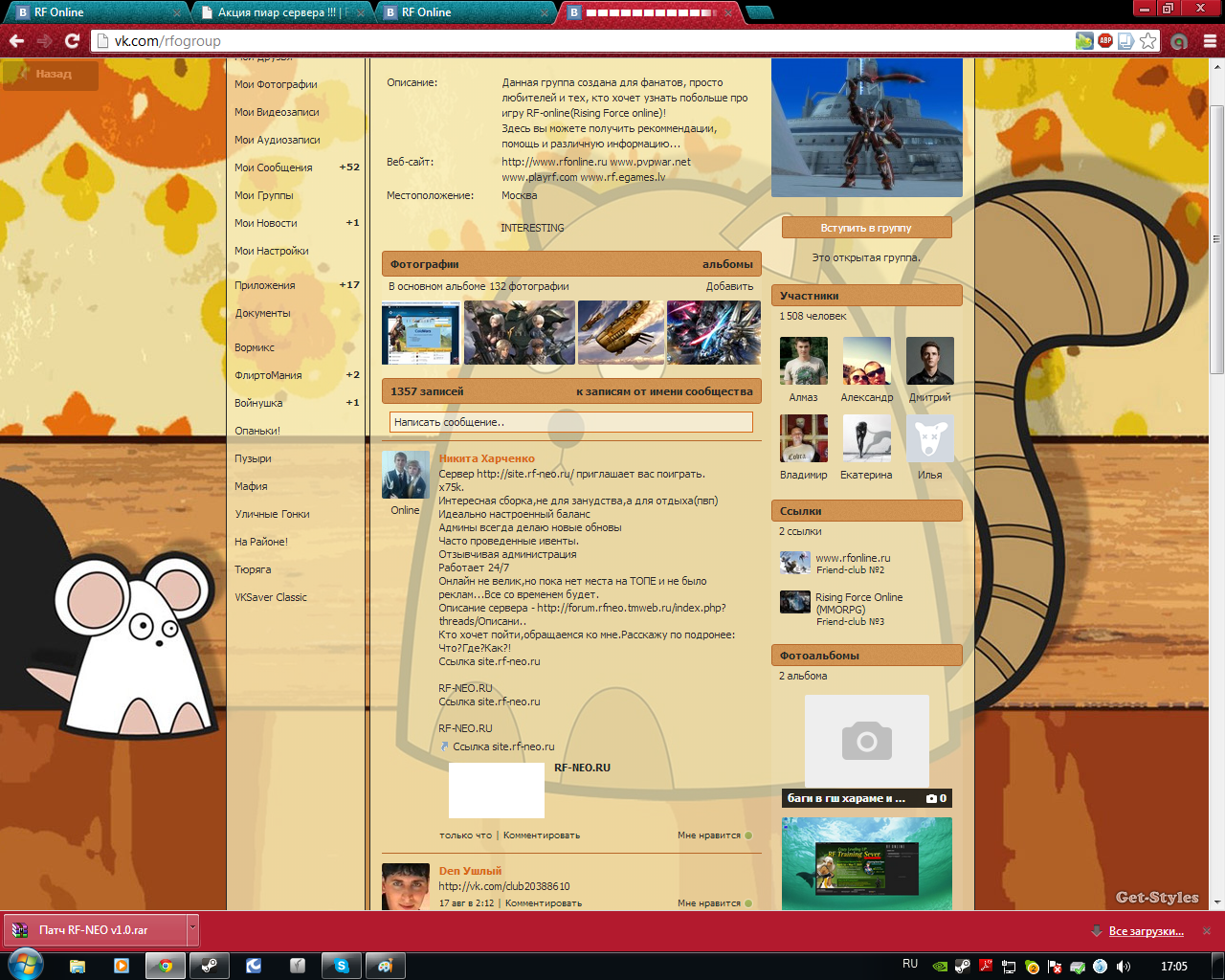Open Steam from the taskbar

(x=208, y=966)
